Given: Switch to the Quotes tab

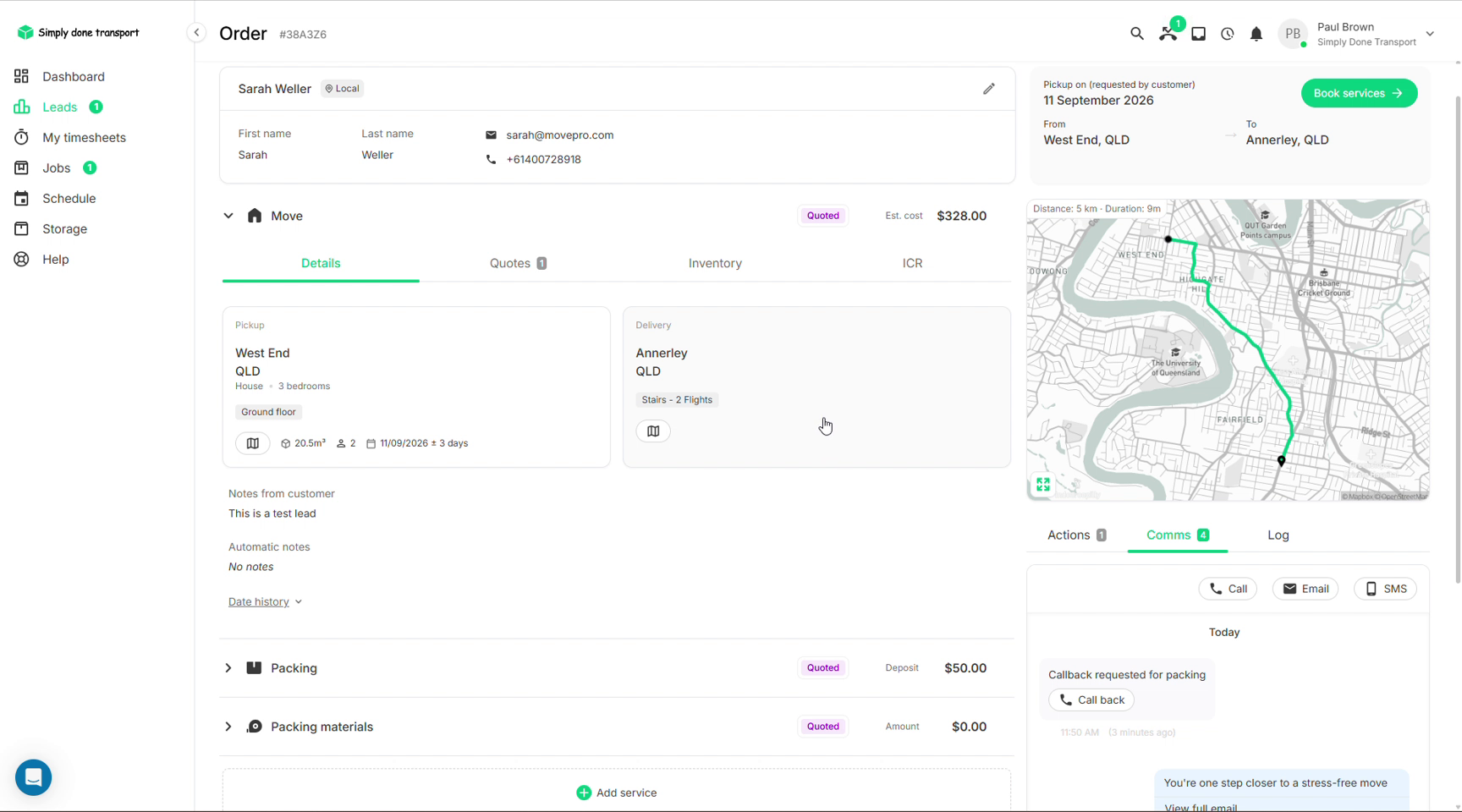Looking at the screenshot, I should pyautogui.click(x=518, y=263).
